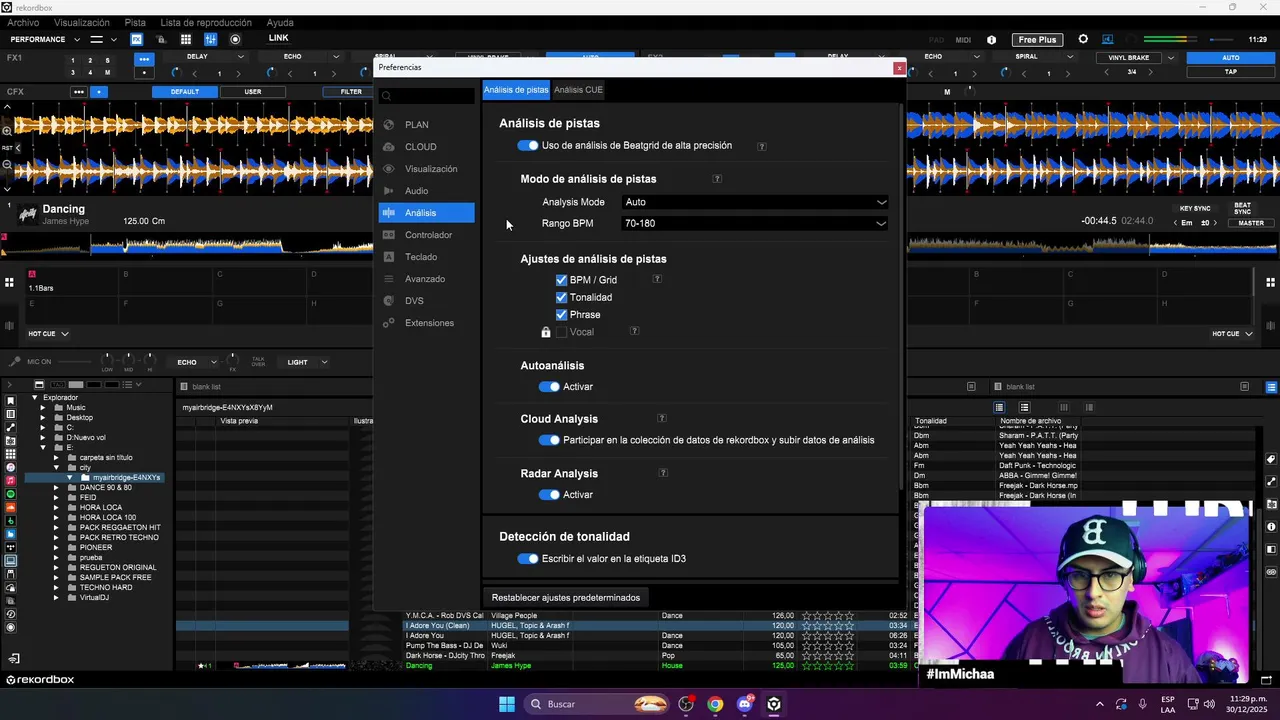The height and width of the screenshot is (720, 1280).
Task: Toggle high precision Beatgrid analysis switch
Action: point(528,146)
